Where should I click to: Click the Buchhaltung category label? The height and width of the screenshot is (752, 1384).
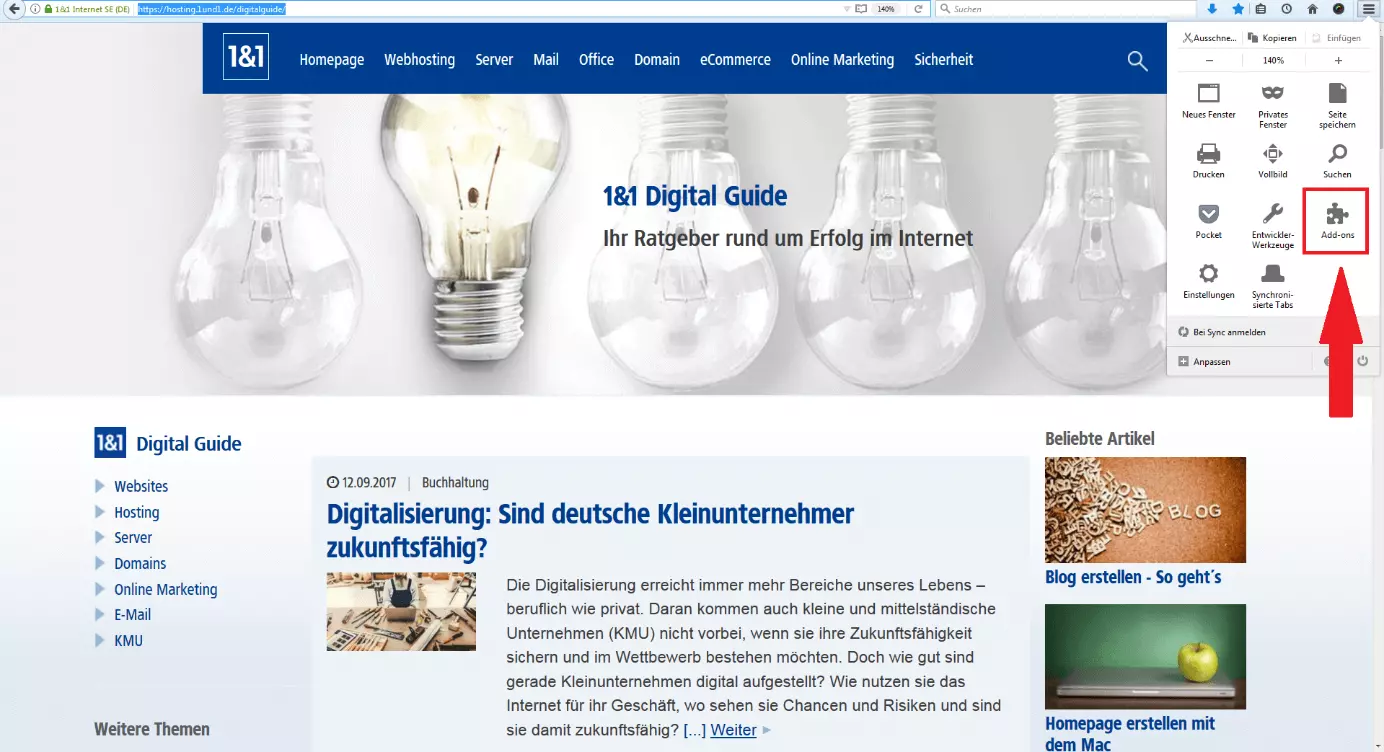pos(455,482)
